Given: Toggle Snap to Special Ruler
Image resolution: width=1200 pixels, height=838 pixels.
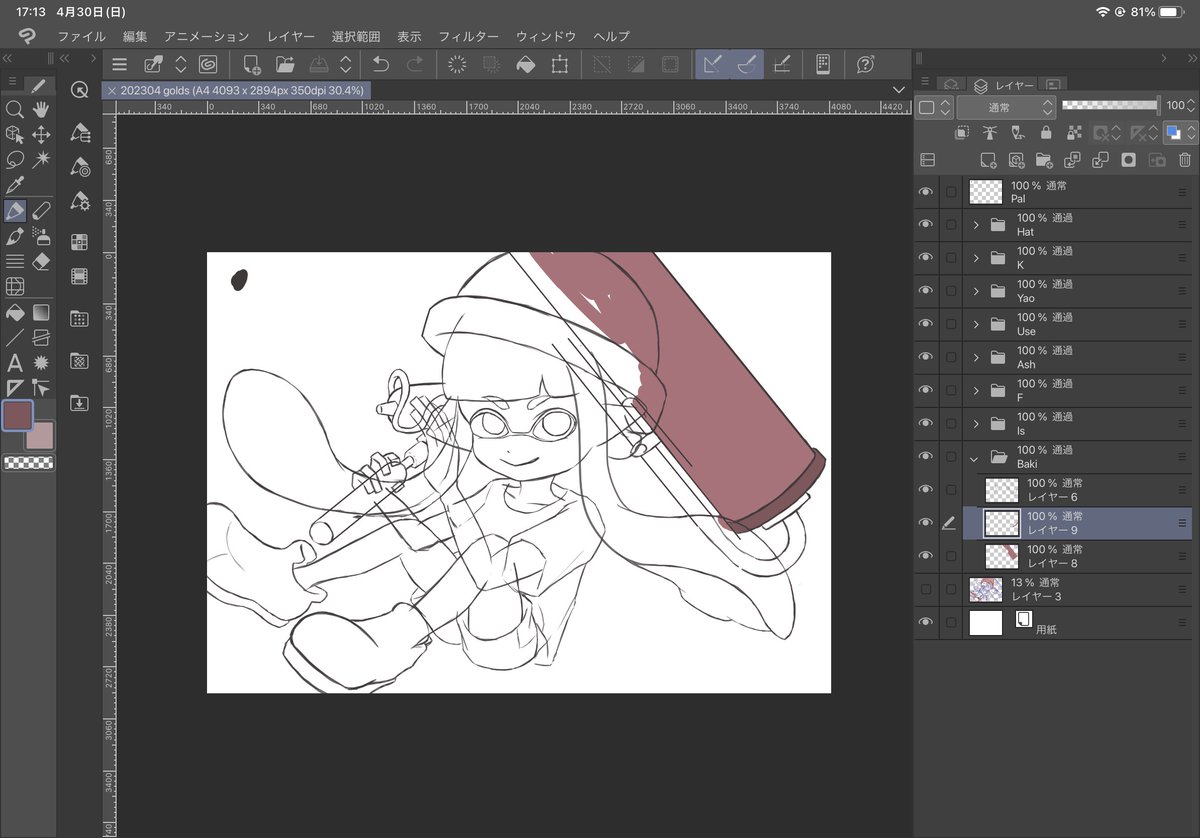Looking at the screenshot, I should (747, 65).
